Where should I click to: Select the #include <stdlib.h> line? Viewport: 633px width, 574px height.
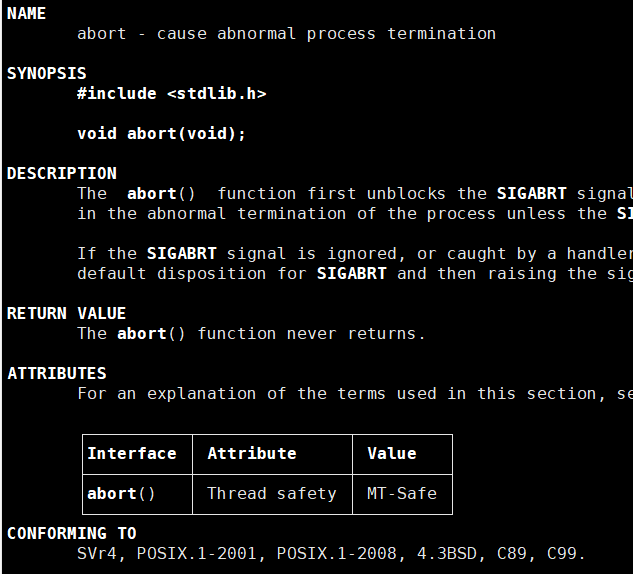[x=172, y=93]
